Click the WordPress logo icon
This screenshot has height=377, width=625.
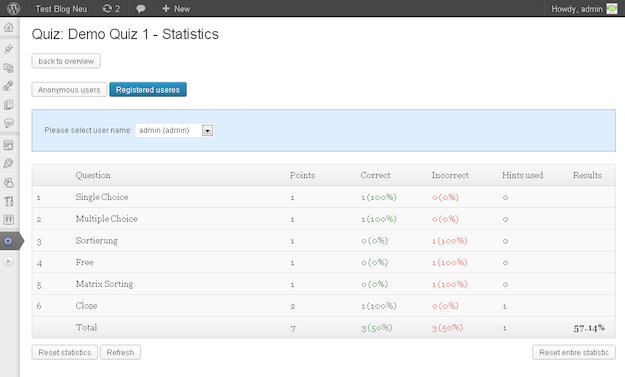tap(13, 8)
